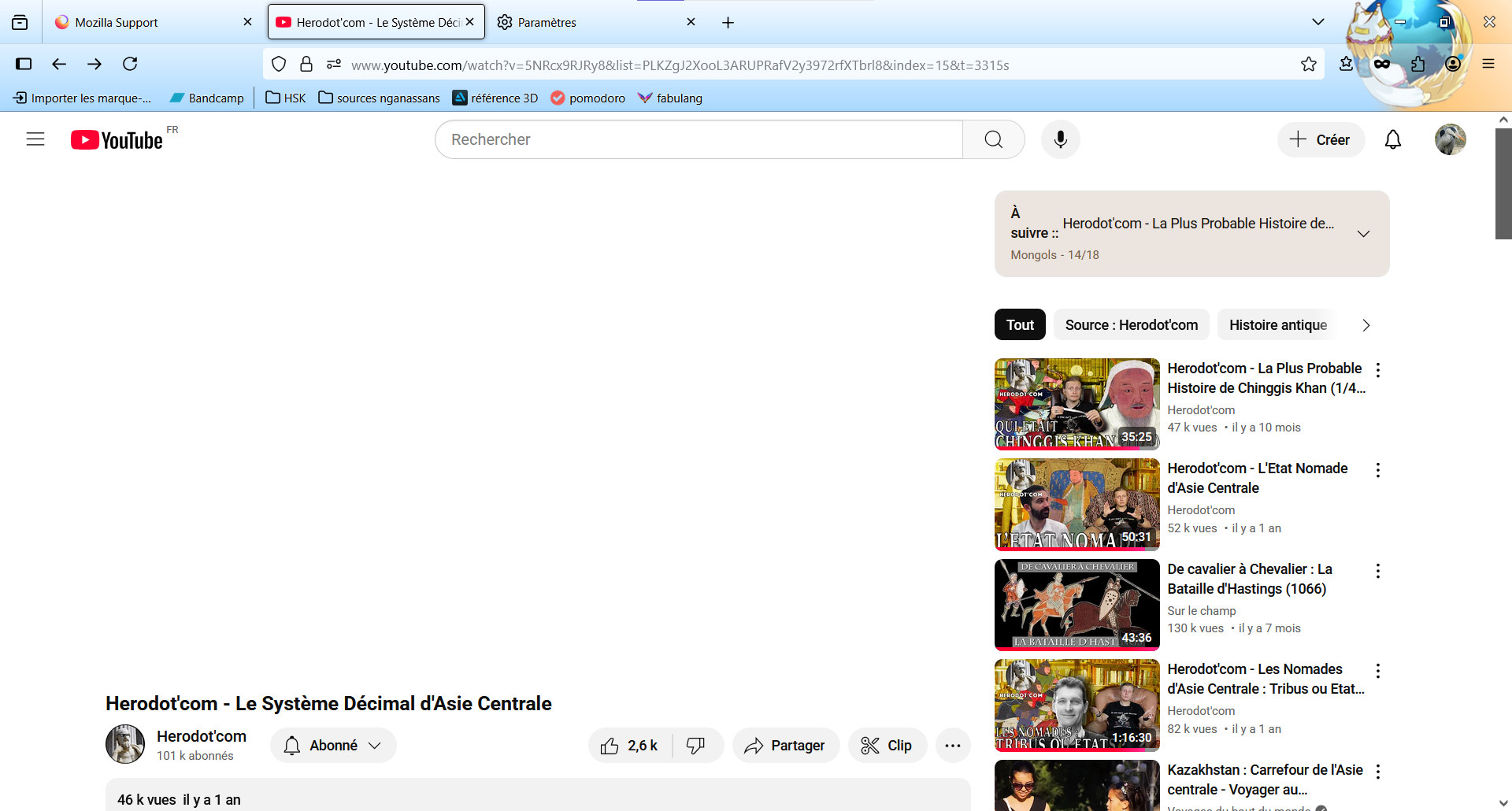Expand the list all tabs dropdown

point(1318,22)
